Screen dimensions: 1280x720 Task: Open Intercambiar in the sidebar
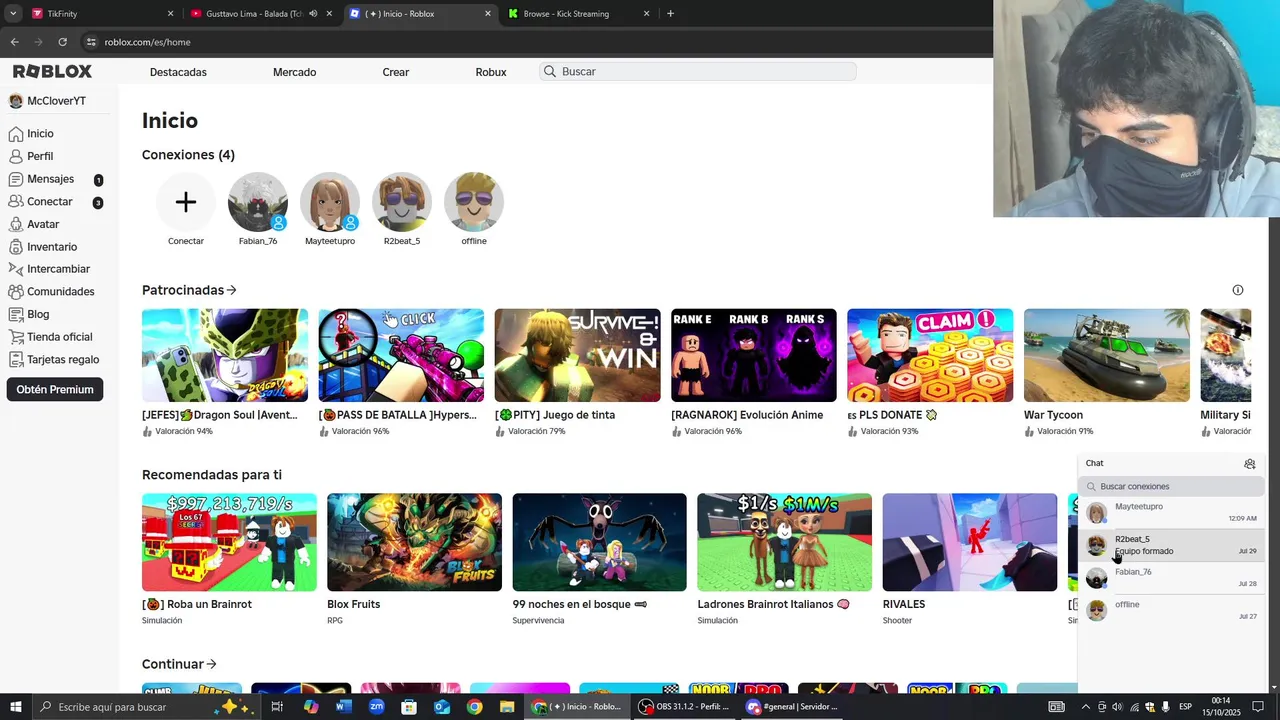click(x=58, y=269)
